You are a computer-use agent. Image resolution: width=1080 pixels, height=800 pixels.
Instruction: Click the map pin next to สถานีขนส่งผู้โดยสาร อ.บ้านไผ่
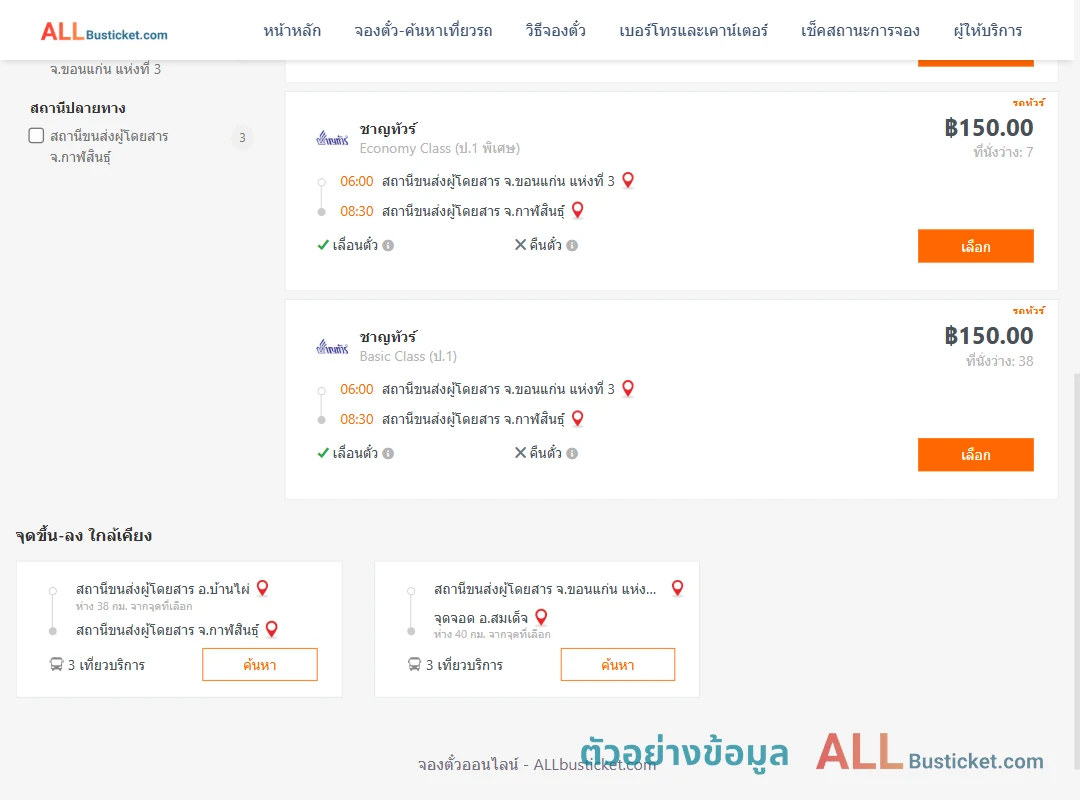(x=262, y=588)
